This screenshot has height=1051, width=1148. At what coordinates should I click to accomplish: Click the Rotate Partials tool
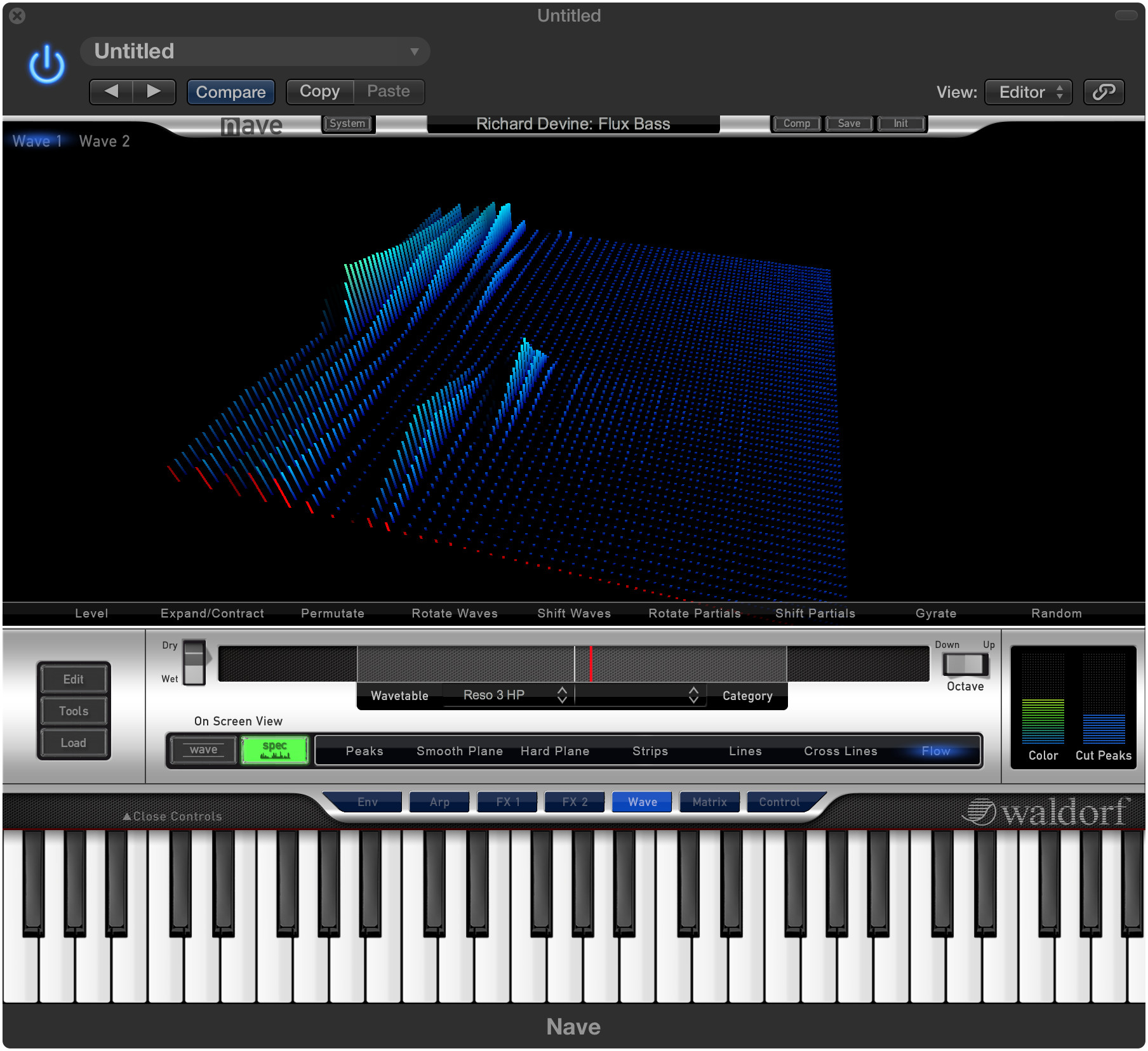tap(695, 613)
